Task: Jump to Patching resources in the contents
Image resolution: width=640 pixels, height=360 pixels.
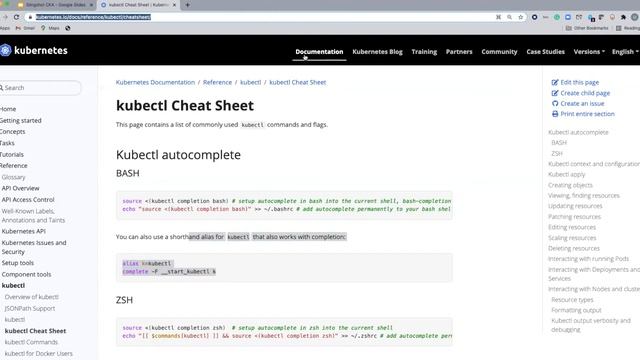Action: point(574,217)
